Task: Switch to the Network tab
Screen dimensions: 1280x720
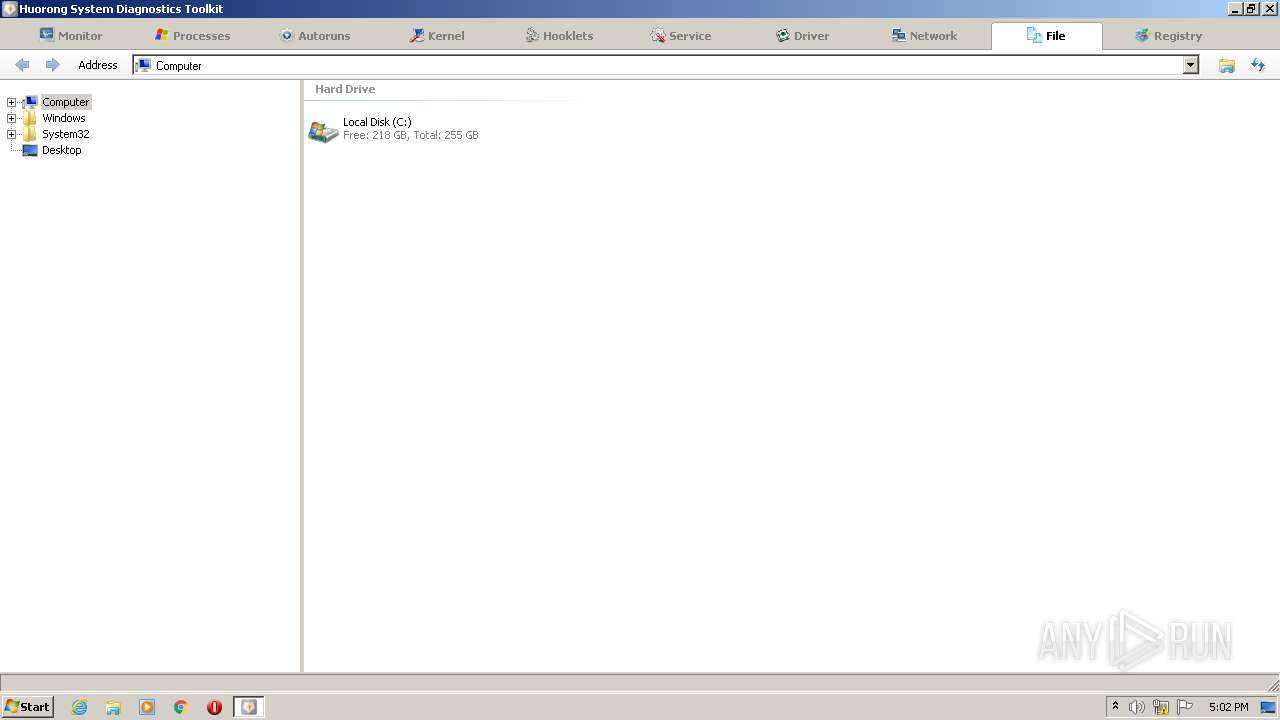Action: 924,36
